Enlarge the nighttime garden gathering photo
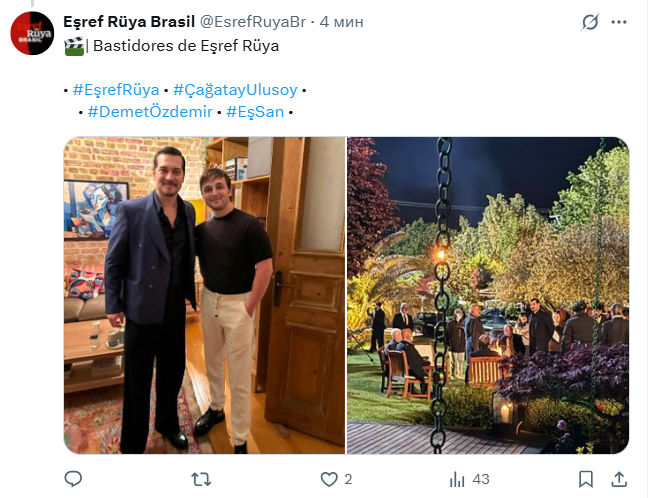Viewport: 658px width, 498px height. 488,295
